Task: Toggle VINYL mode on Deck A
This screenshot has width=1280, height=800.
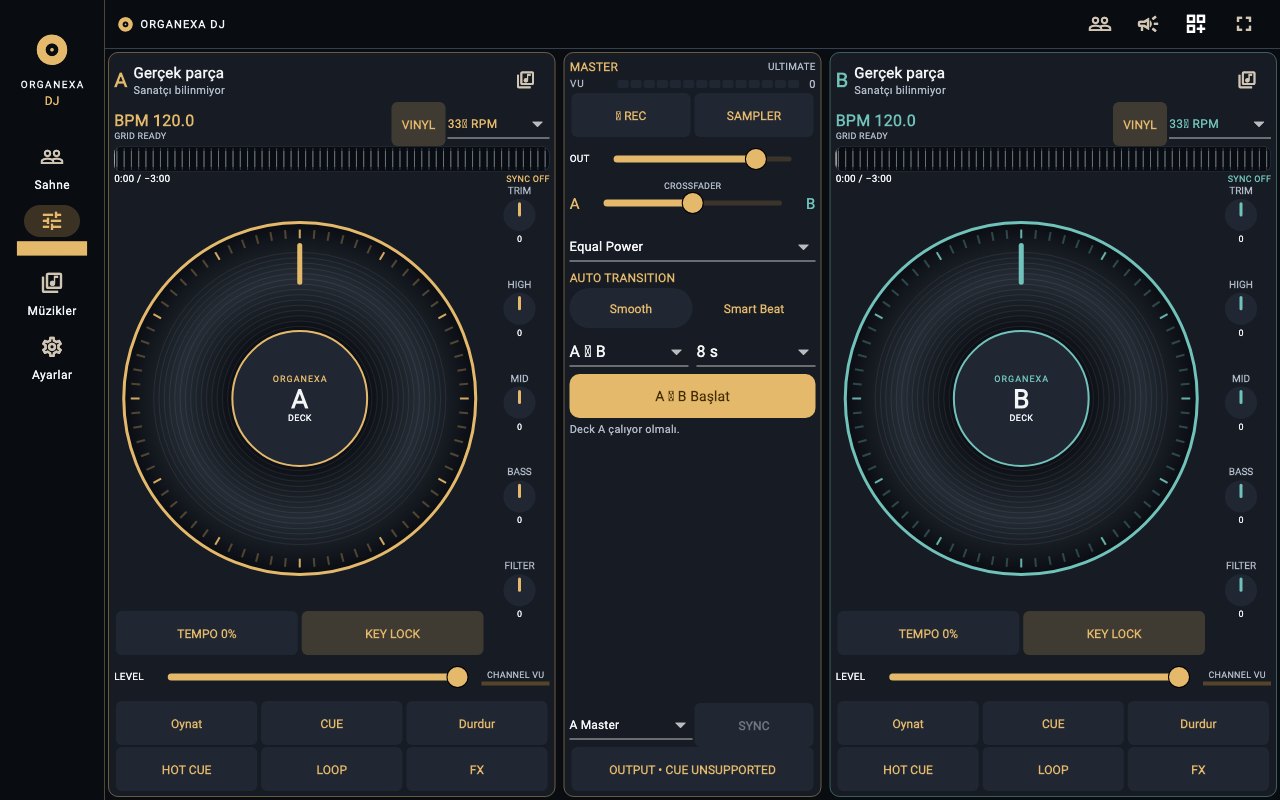Action: tap(418, 124)
